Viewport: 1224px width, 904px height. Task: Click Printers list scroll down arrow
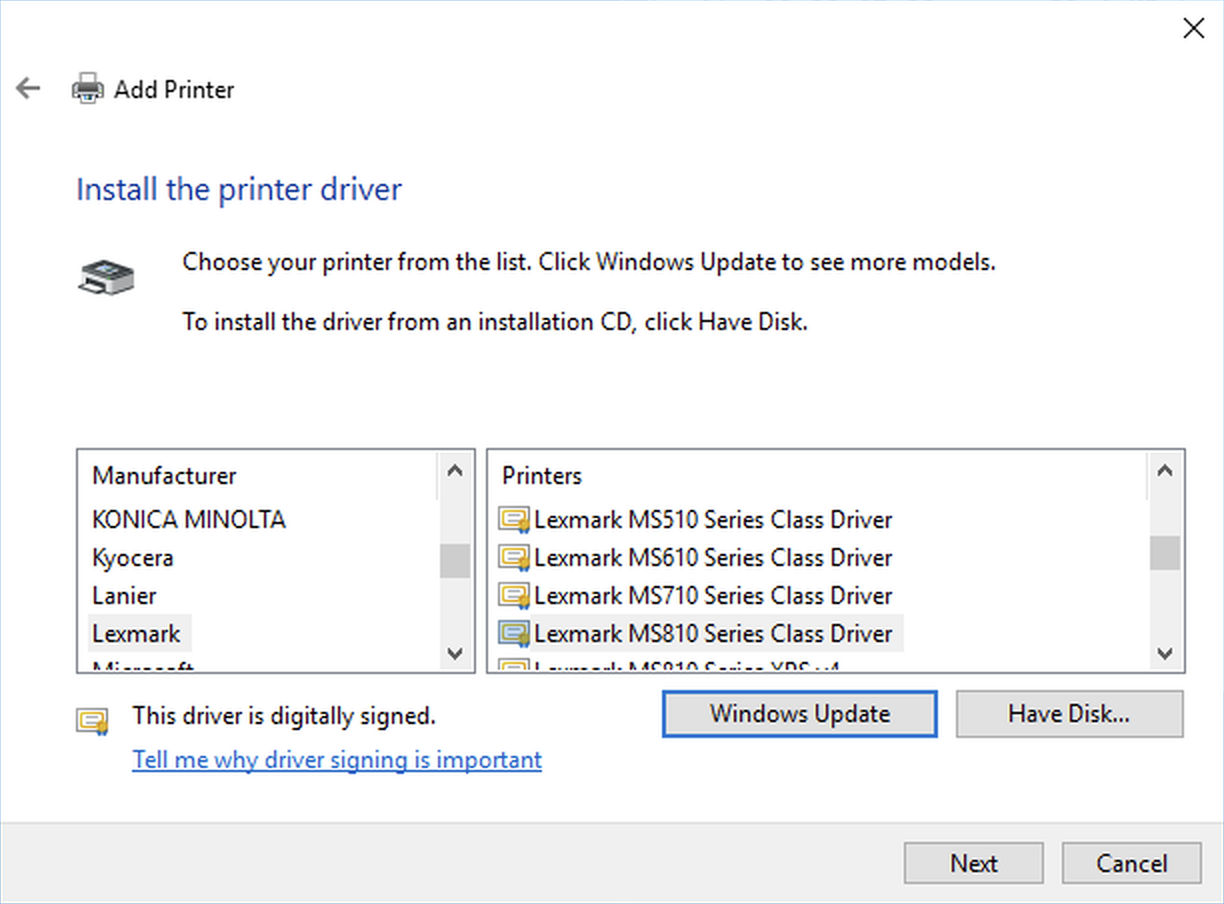point(1164,653)
